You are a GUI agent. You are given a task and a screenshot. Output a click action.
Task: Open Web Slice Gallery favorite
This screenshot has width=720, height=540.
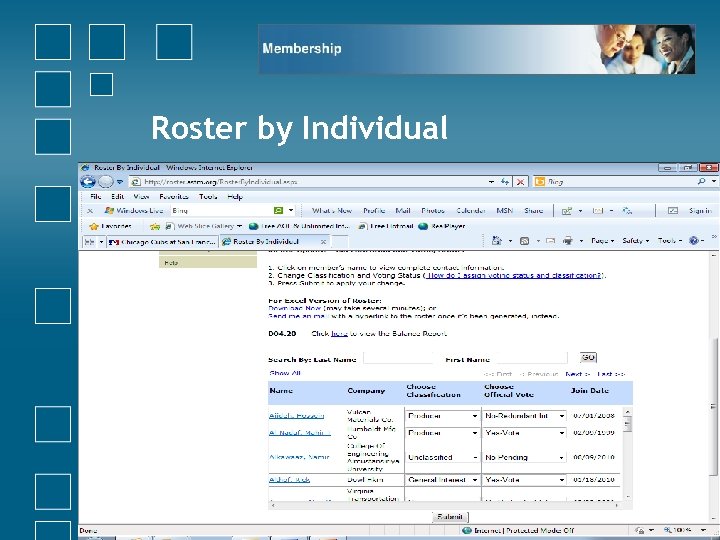tap(203, 226)
